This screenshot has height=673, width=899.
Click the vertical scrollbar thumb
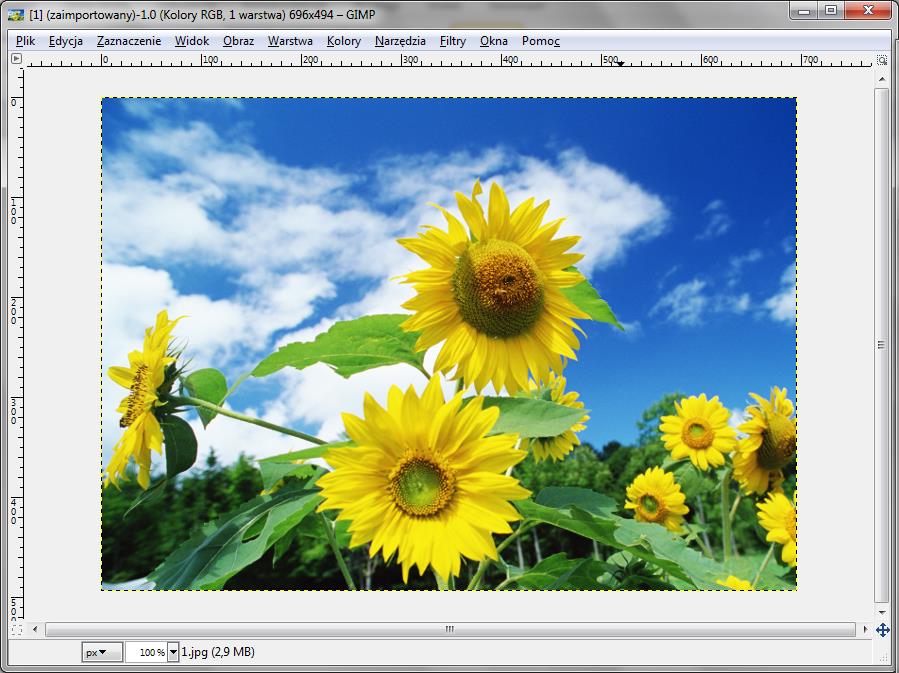tap(882, 345)
